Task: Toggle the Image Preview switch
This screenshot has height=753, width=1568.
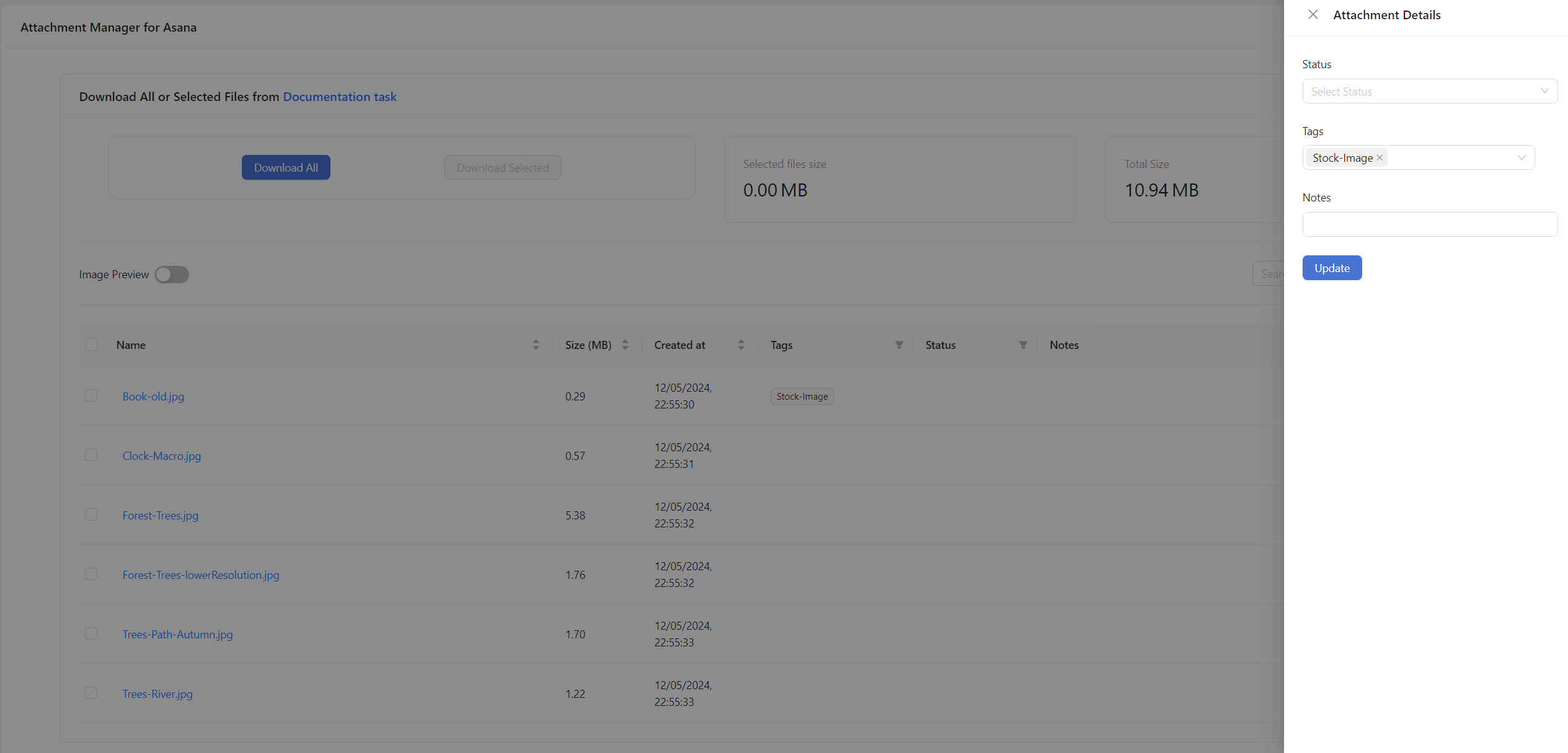Action: [x=172, y=275]
